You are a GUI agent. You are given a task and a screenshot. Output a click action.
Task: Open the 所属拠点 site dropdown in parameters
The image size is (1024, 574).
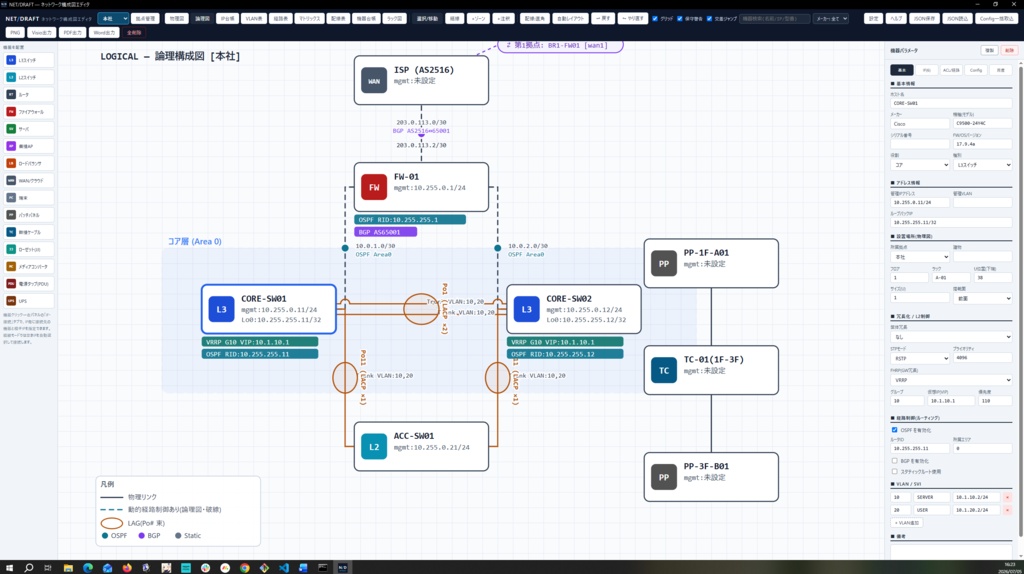tap(920, 257)
